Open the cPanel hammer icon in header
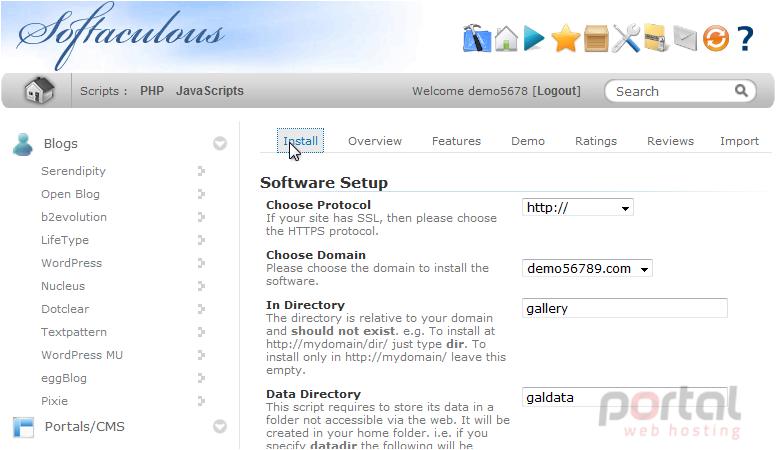 pyautogui.click(x=477, y=38)
